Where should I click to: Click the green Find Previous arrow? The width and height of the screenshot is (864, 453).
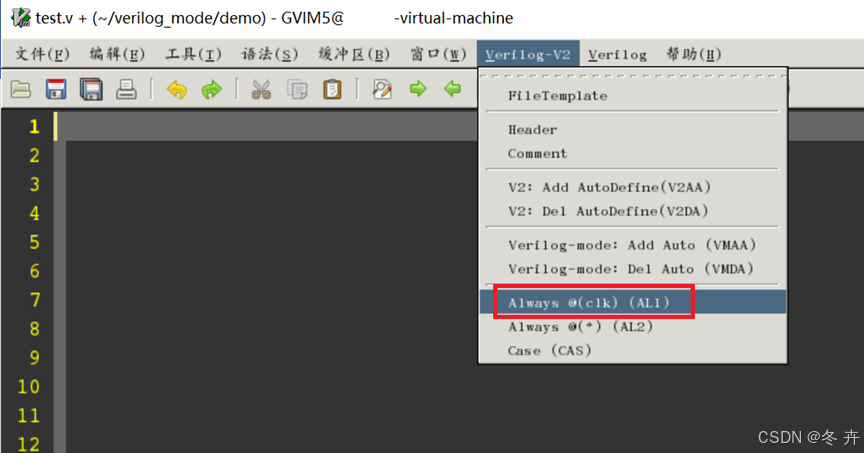click(x=452, y=88)
